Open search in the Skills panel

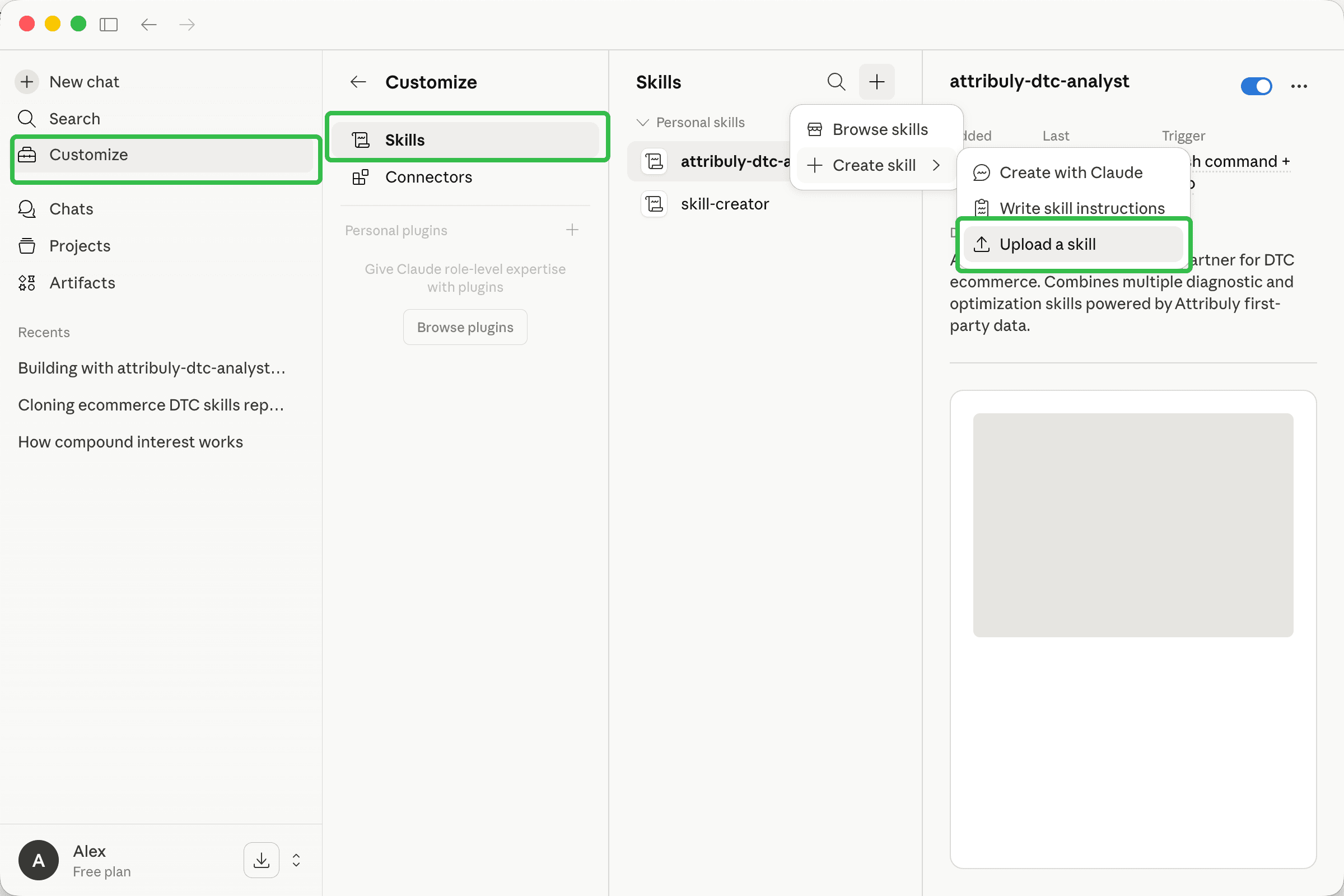[x=836, y=82]
